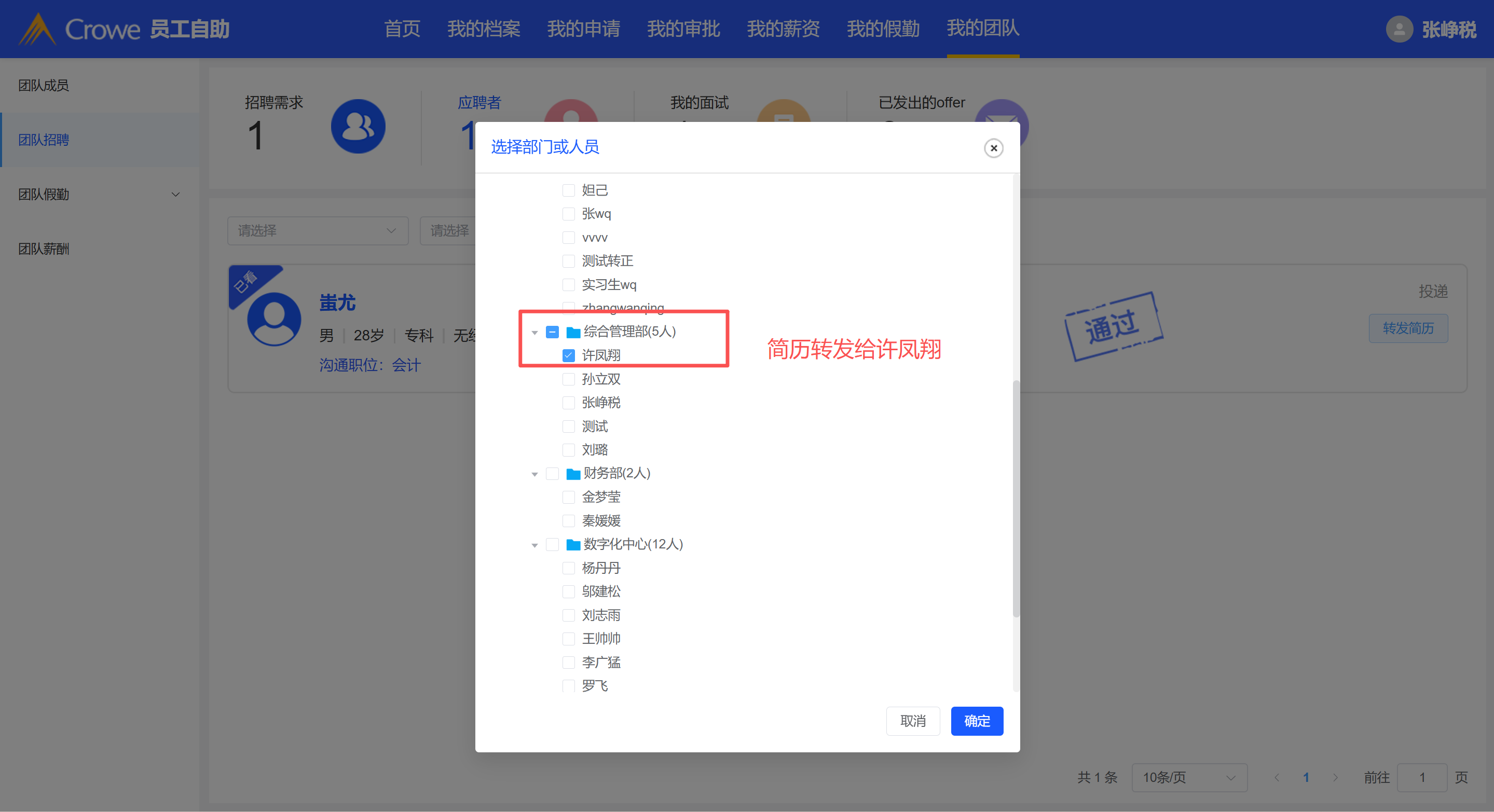
Task: Check the 孙立双 checkbox
Action: point(568,379)
